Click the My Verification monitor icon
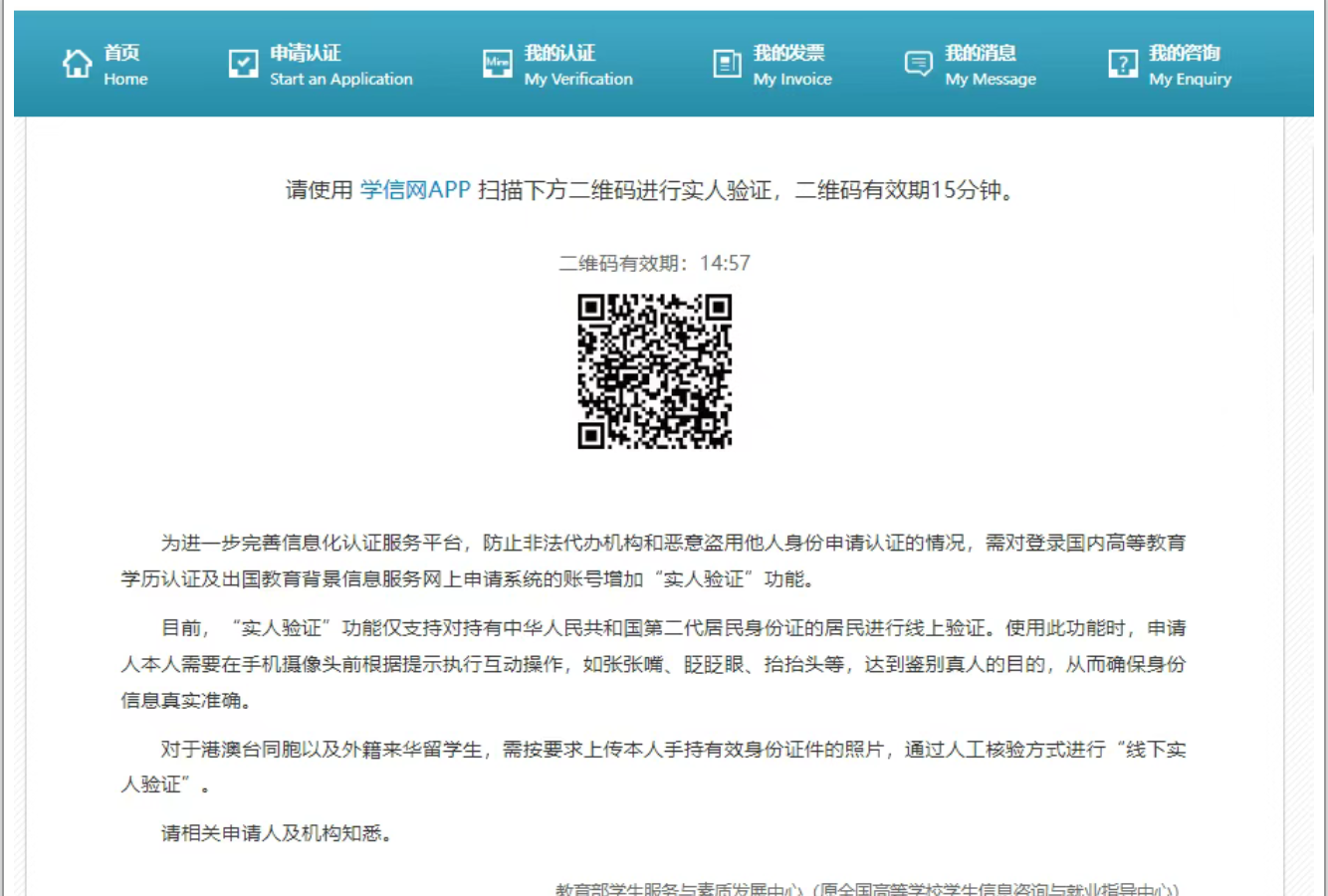1328x896 pixels. point(498,64)
